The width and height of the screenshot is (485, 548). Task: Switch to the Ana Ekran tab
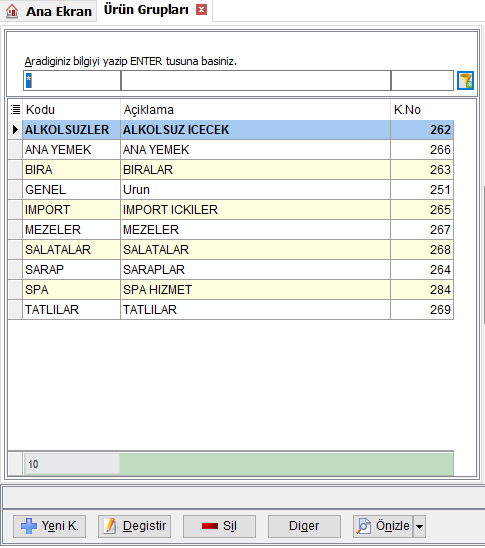[49, 11]
